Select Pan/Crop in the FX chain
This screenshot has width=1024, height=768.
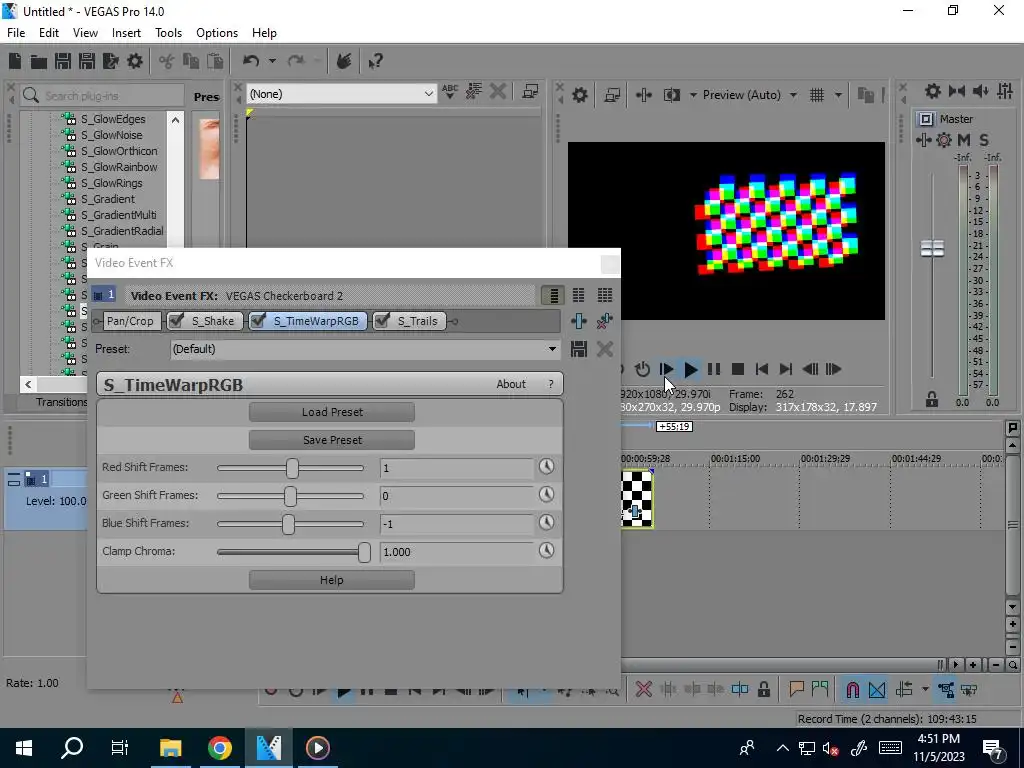pos(130,321)
